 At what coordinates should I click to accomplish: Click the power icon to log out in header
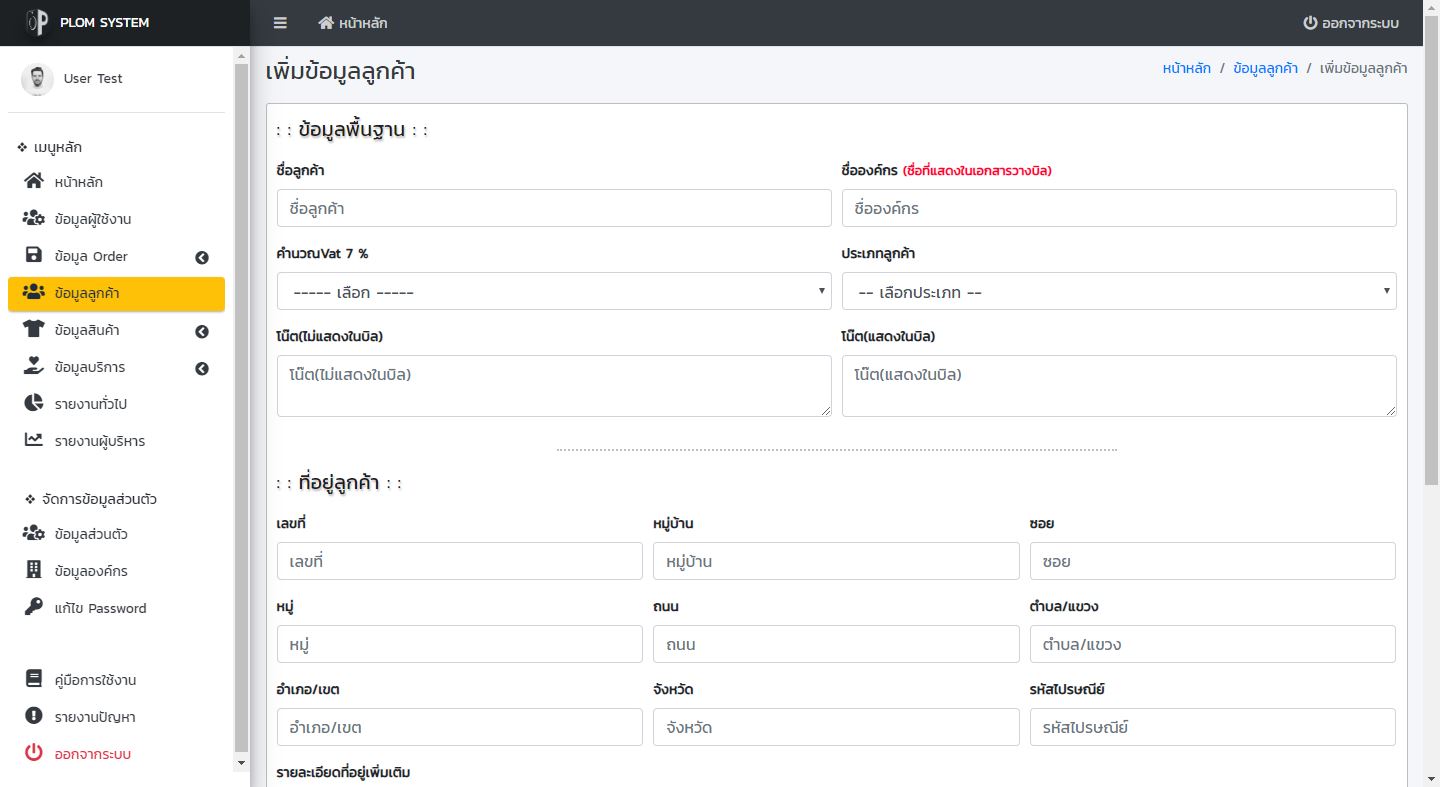(x=1310, y=23)
